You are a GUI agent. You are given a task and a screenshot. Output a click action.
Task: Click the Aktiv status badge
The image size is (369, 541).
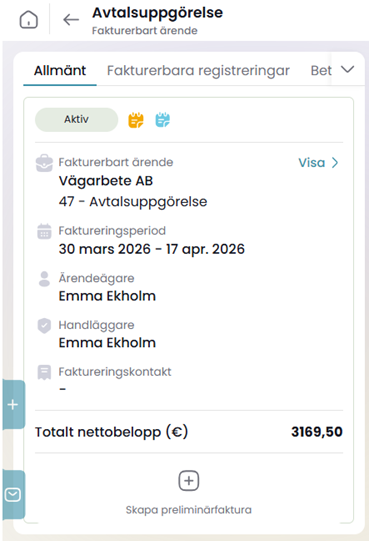(76, 119)
